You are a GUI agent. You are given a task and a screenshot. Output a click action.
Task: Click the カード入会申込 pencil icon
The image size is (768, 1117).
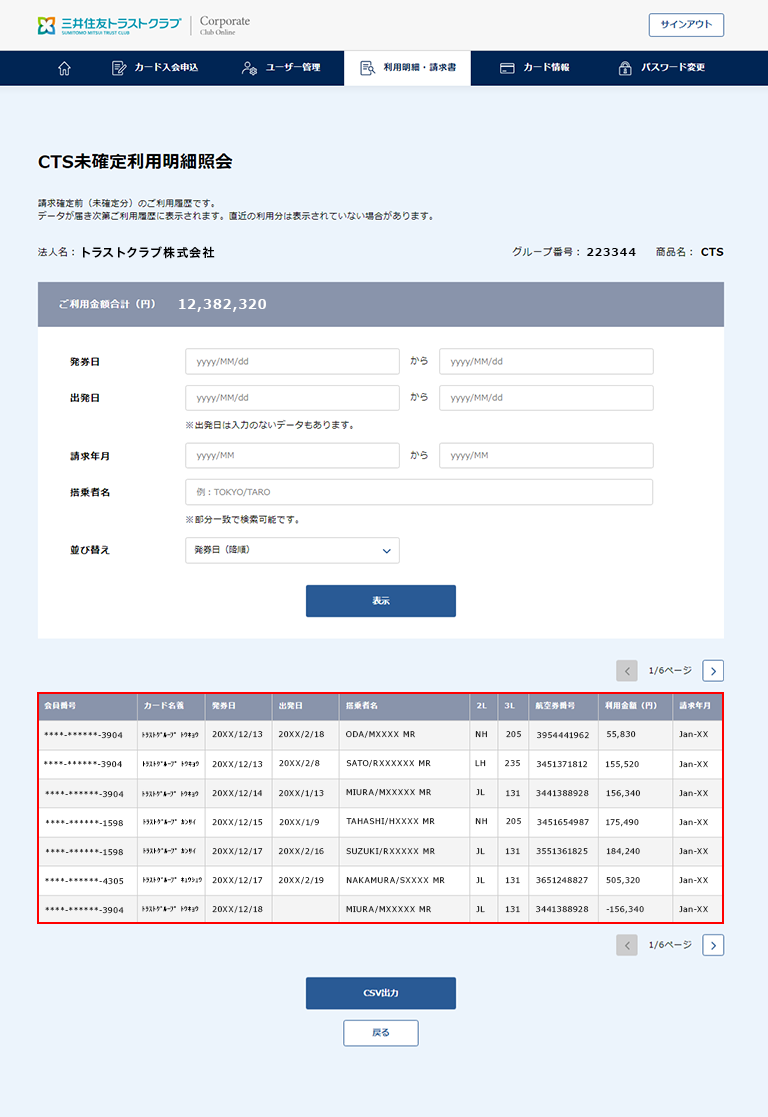coord(119,68)
